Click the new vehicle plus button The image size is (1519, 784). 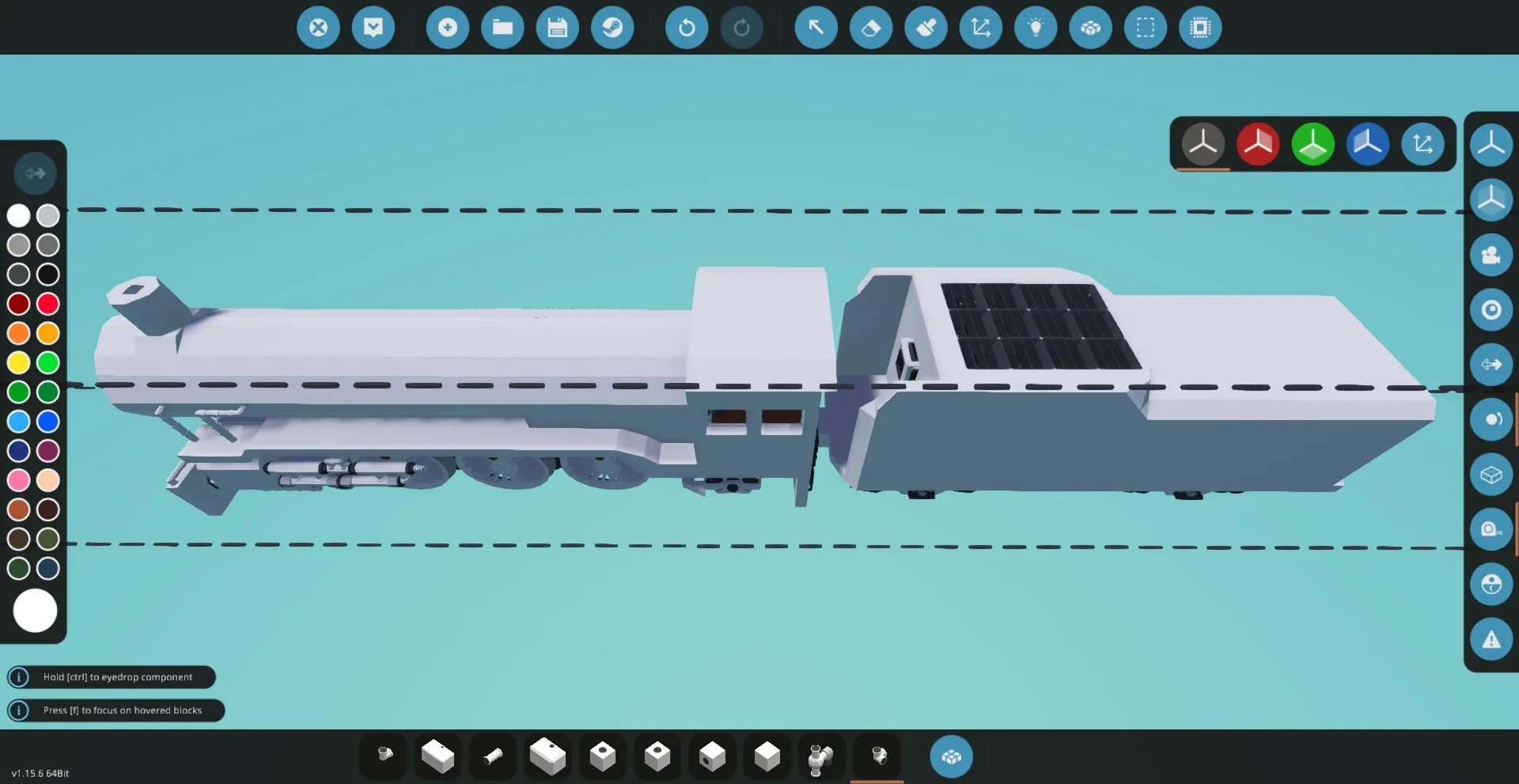(x=447, y=28)
